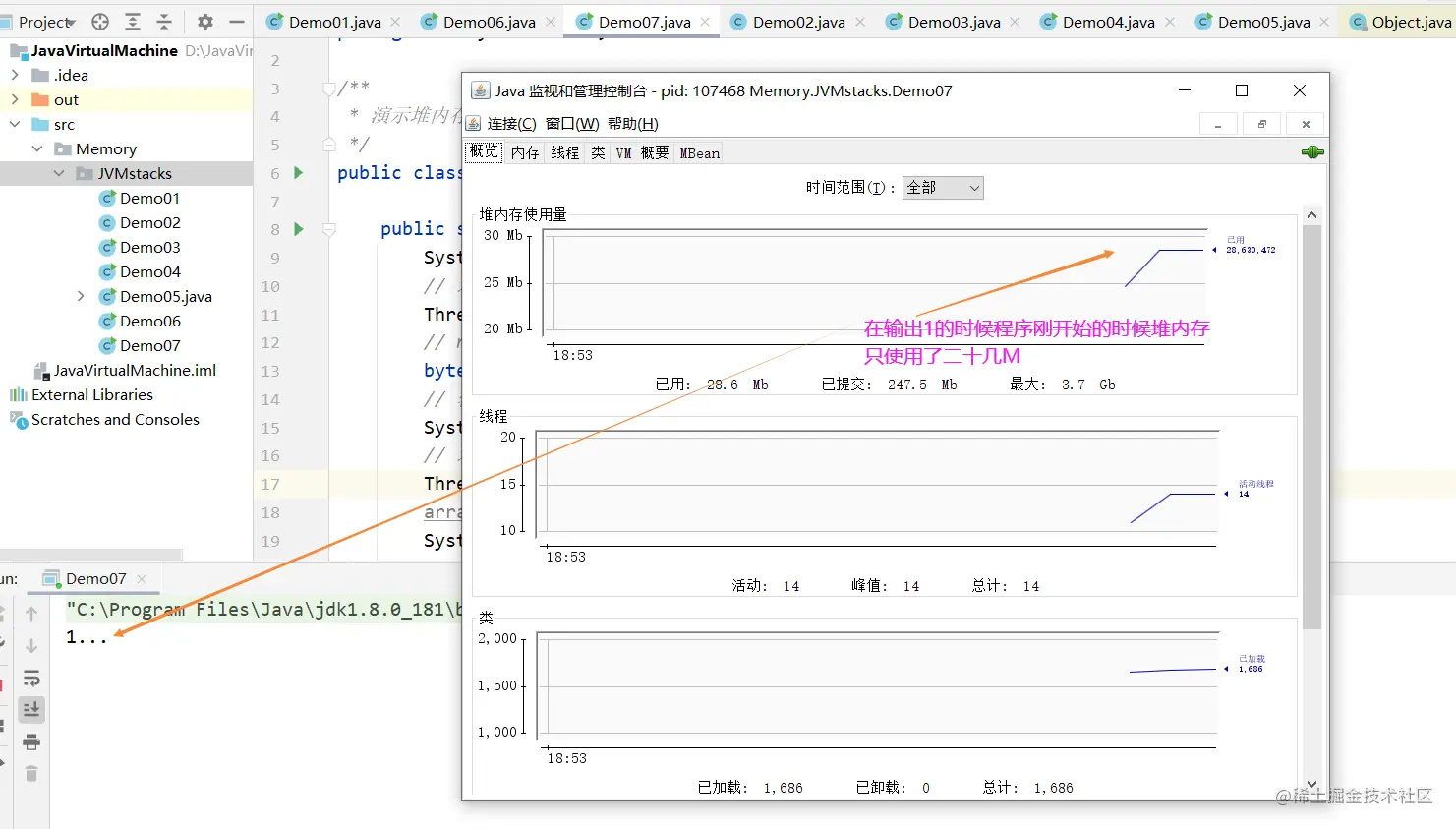Screen dimensions: 1456x829
Task: Click Java cup icon in JConsole title bar
Action: pyautogui.click(x=481, y=90)
